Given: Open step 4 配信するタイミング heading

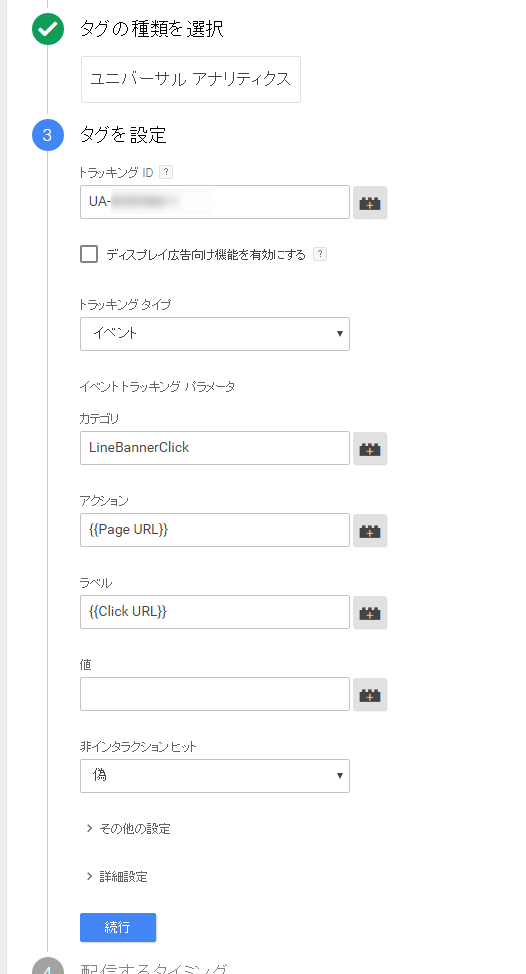Looking at the screenshot, I should (x=154, y=968).
